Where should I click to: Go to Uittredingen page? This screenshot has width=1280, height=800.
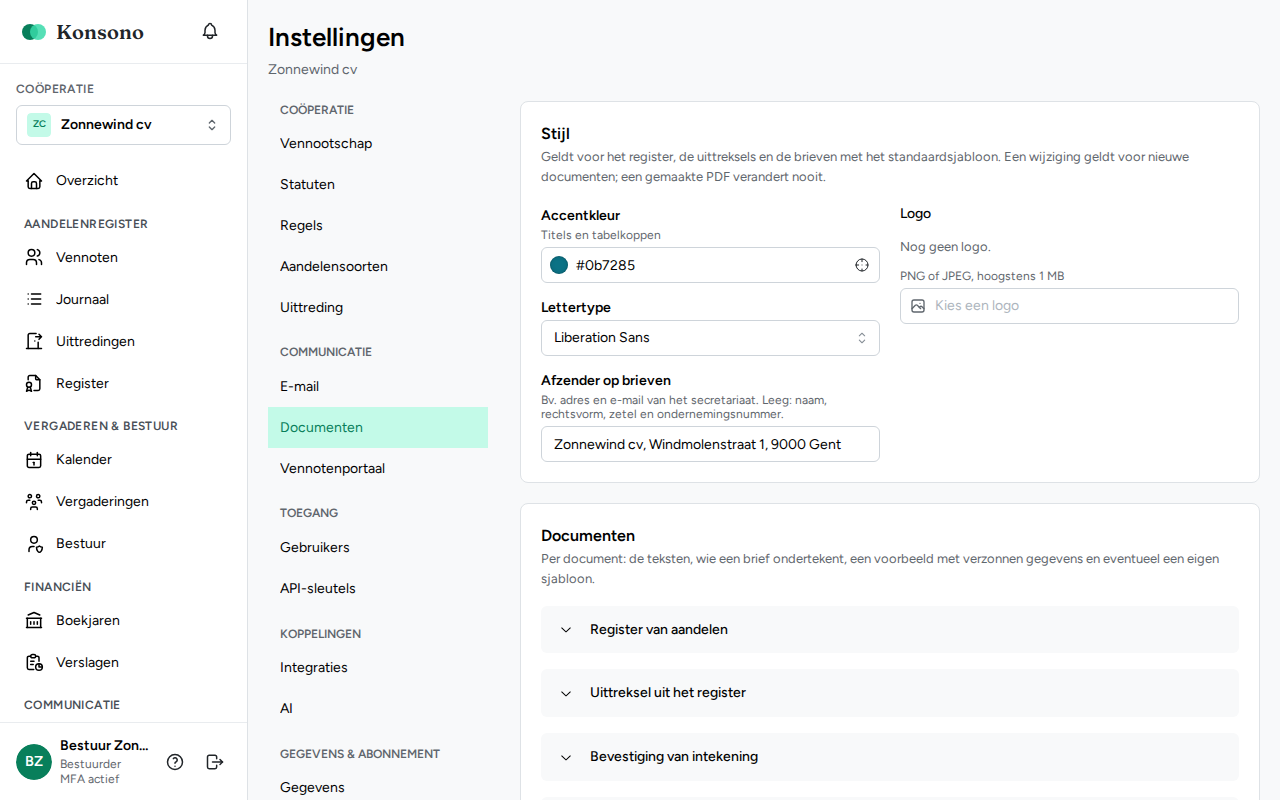123,342
